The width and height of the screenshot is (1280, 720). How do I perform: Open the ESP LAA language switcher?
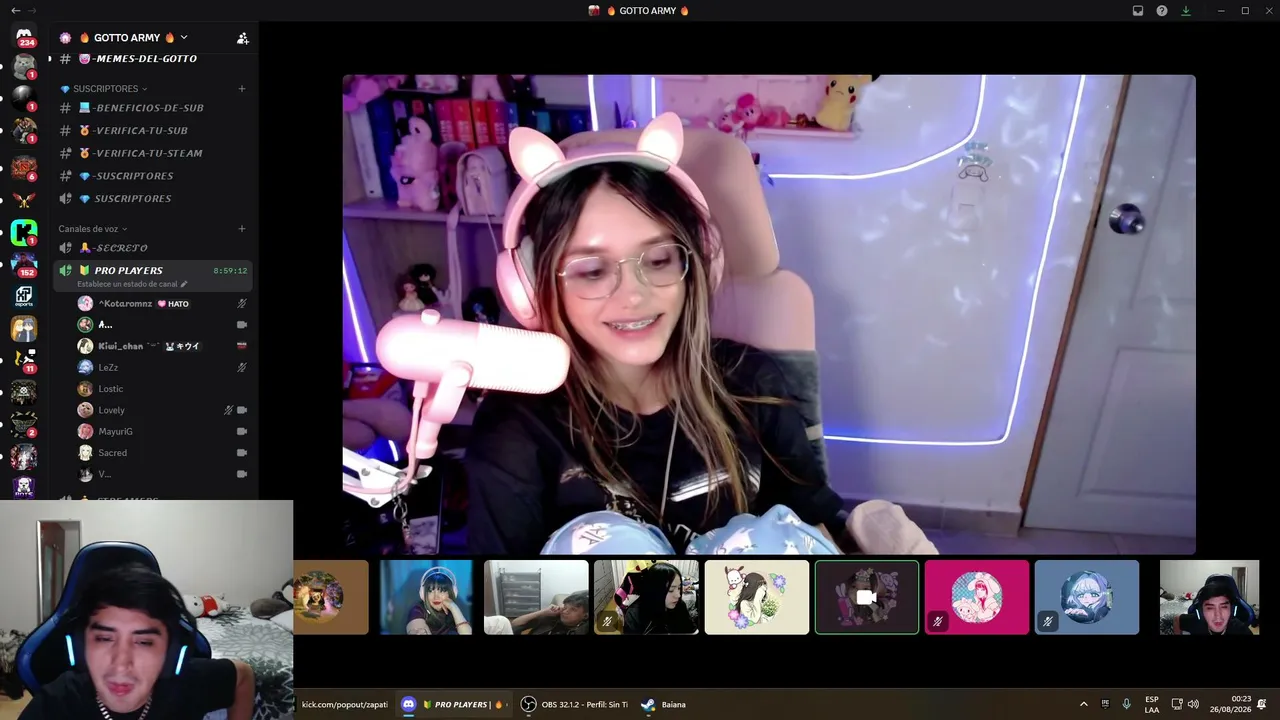tap(1152, 705)
